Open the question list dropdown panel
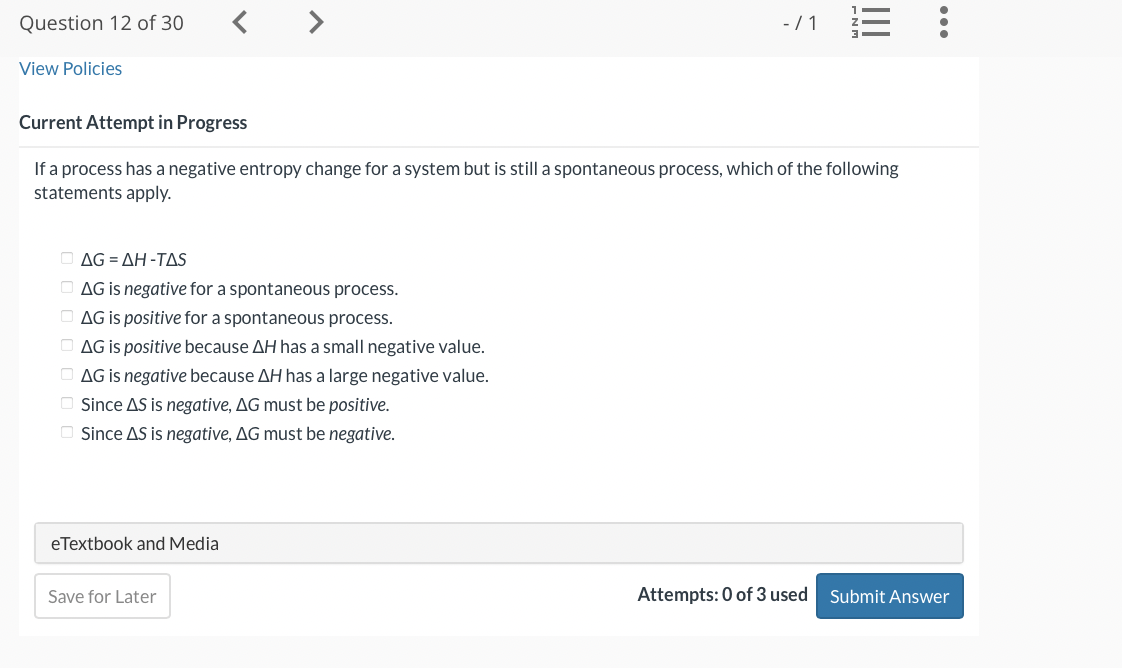 [x=871, y=22]
